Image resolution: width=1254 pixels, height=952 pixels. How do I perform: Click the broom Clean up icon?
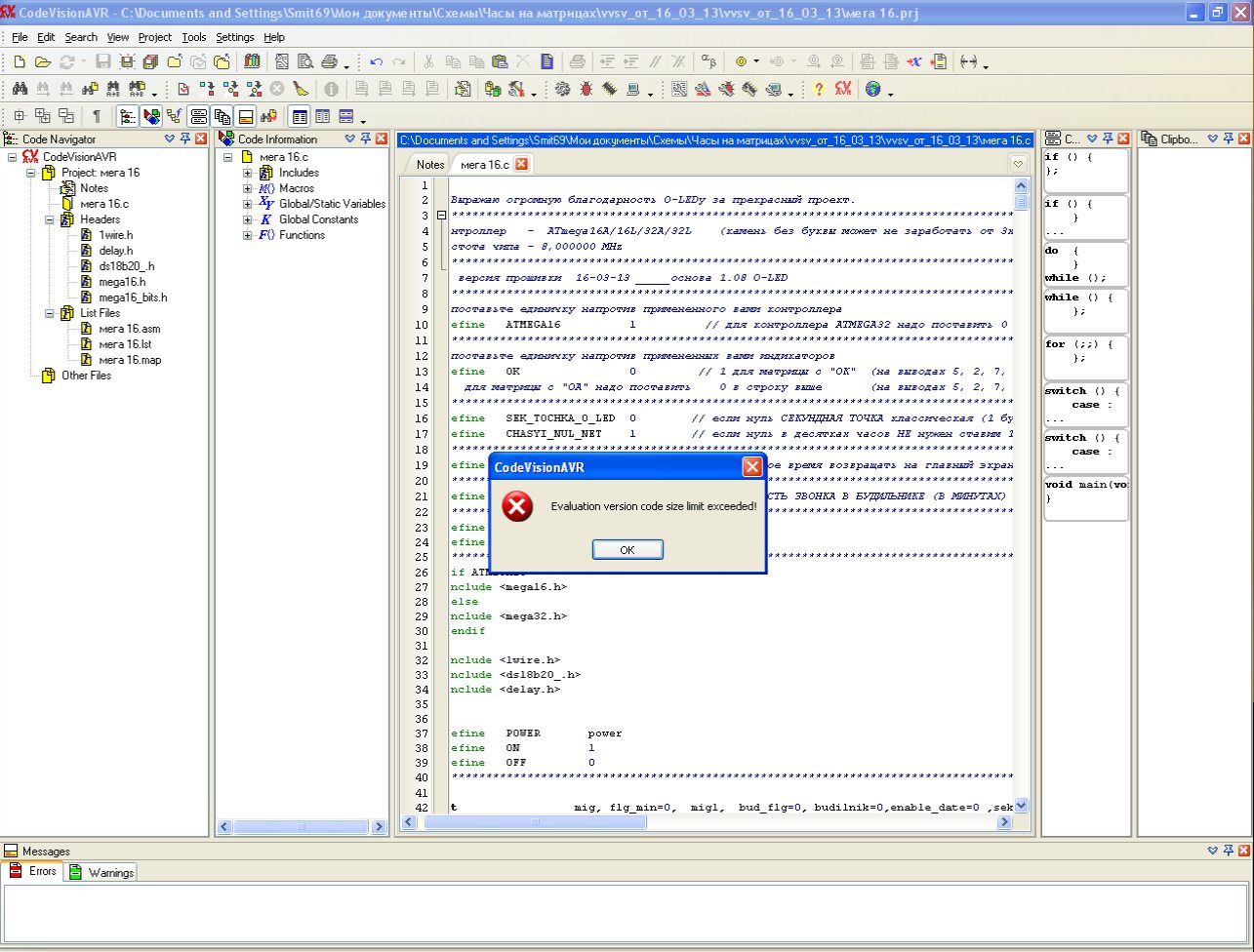coord(302,89)
